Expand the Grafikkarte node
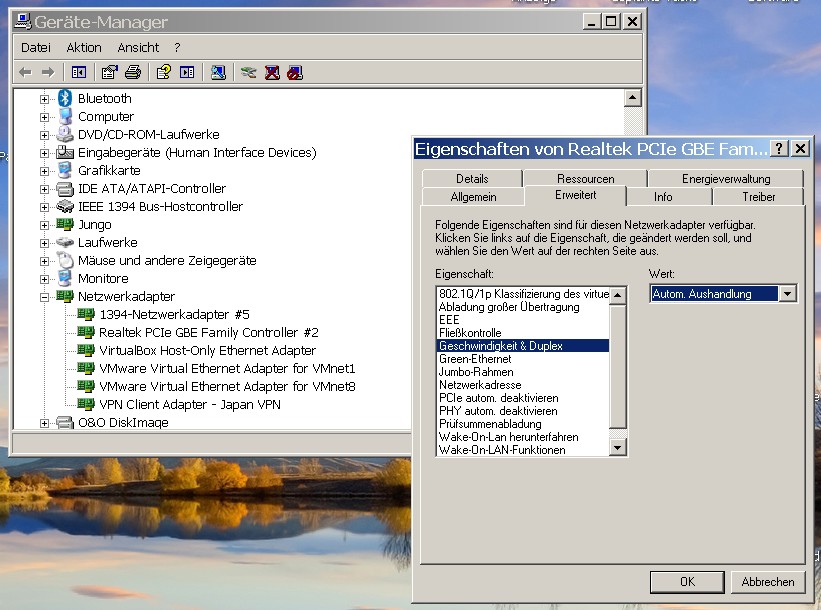The height and width of the screenshot is (610, 821). [x=45, y=171]
